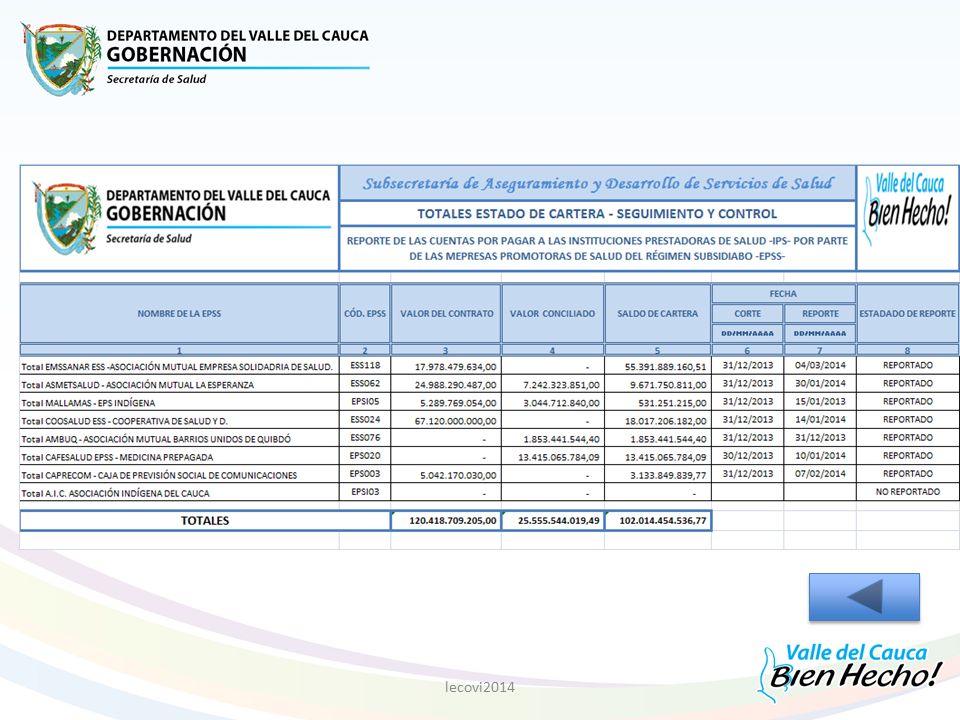
Task: Select code cell EPSI03
Action: (365, 492)
